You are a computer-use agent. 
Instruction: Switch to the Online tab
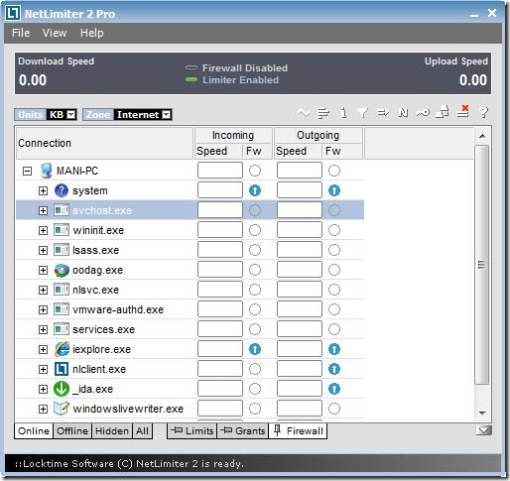[x=34, y=431]
